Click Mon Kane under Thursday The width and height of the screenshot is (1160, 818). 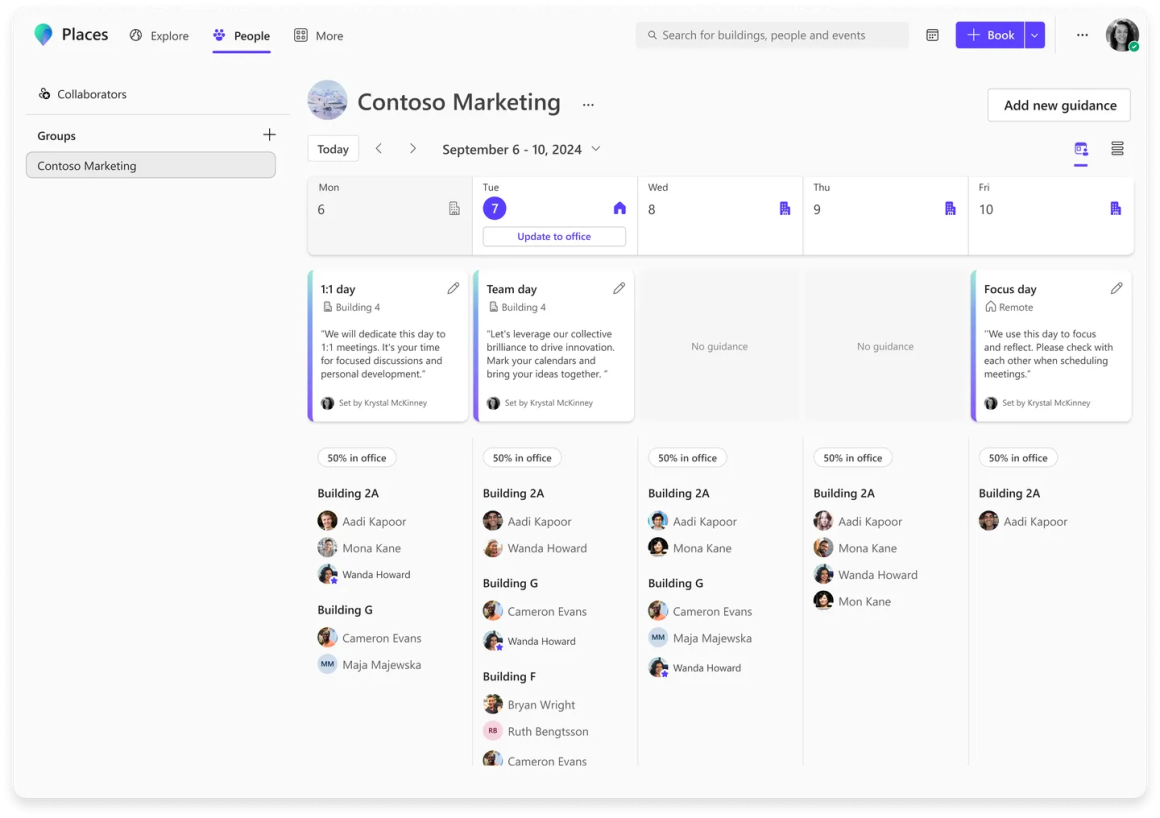853,601
